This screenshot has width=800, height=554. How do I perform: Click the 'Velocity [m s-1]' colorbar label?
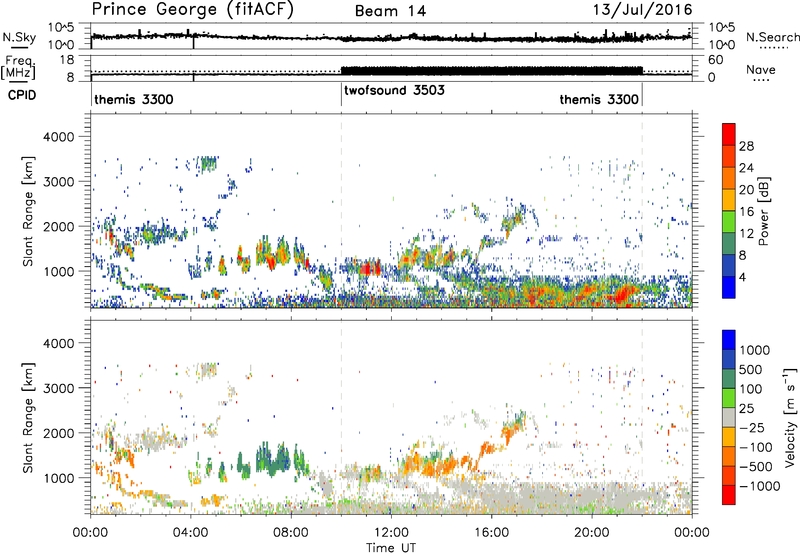[x=790, y=417]
